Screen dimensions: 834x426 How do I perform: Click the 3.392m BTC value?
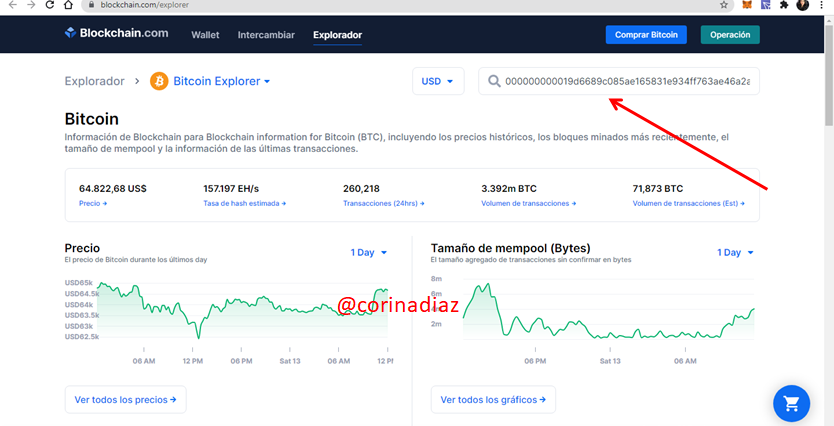[508, 188]
